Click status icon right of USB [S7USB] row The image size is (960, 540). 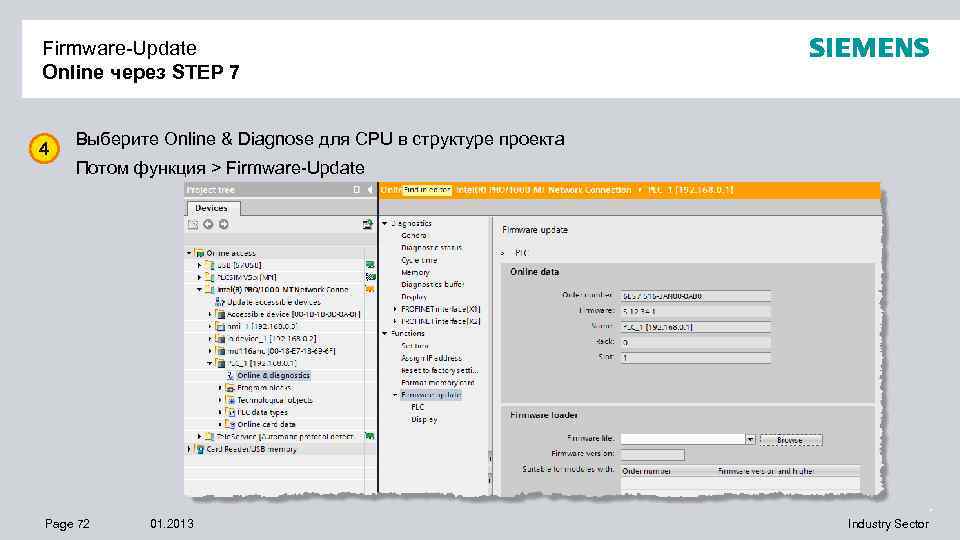[x=370, y=265]
